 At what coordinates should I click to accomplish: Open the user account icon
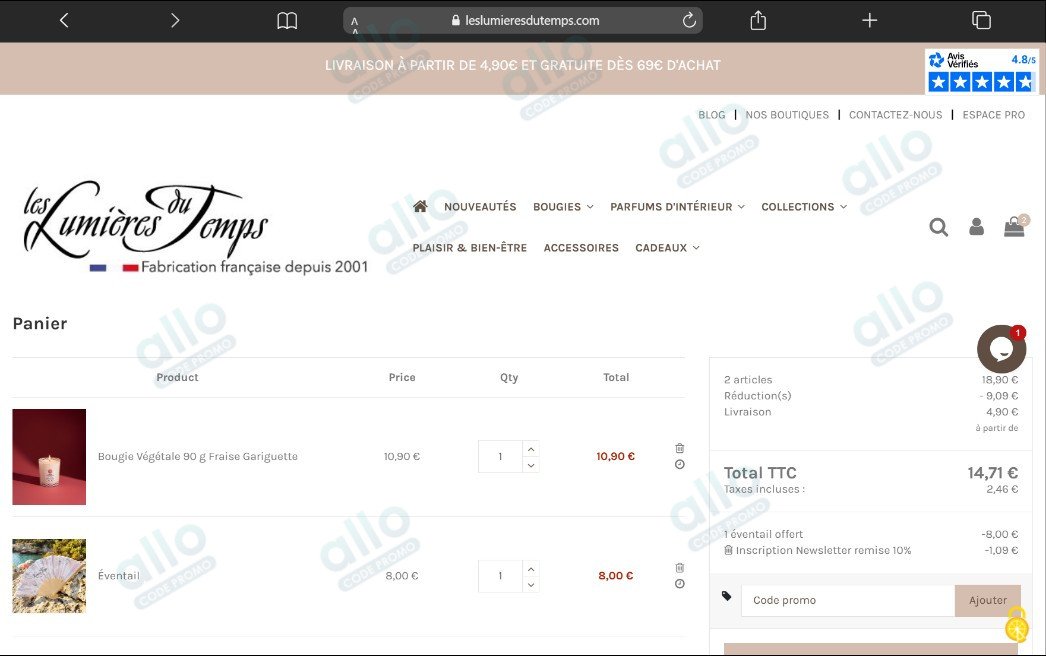[x=977, y=227]
